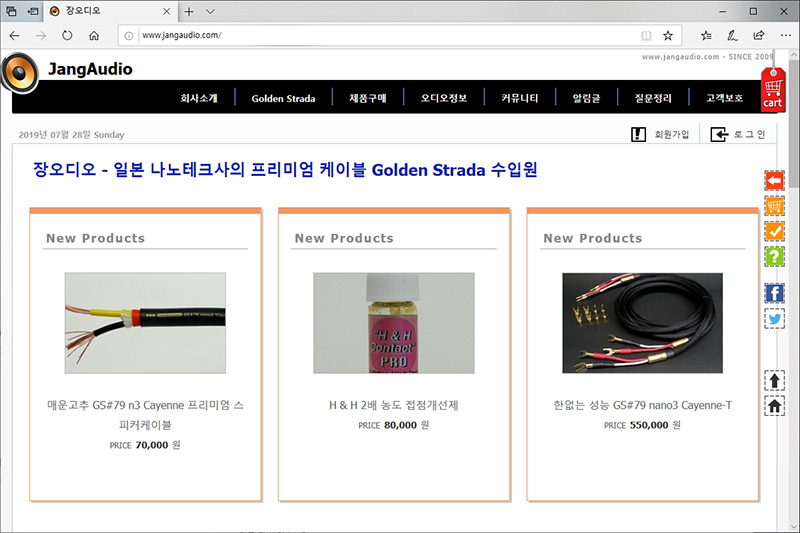Open the 회사소개 menu

coord(199,98)
